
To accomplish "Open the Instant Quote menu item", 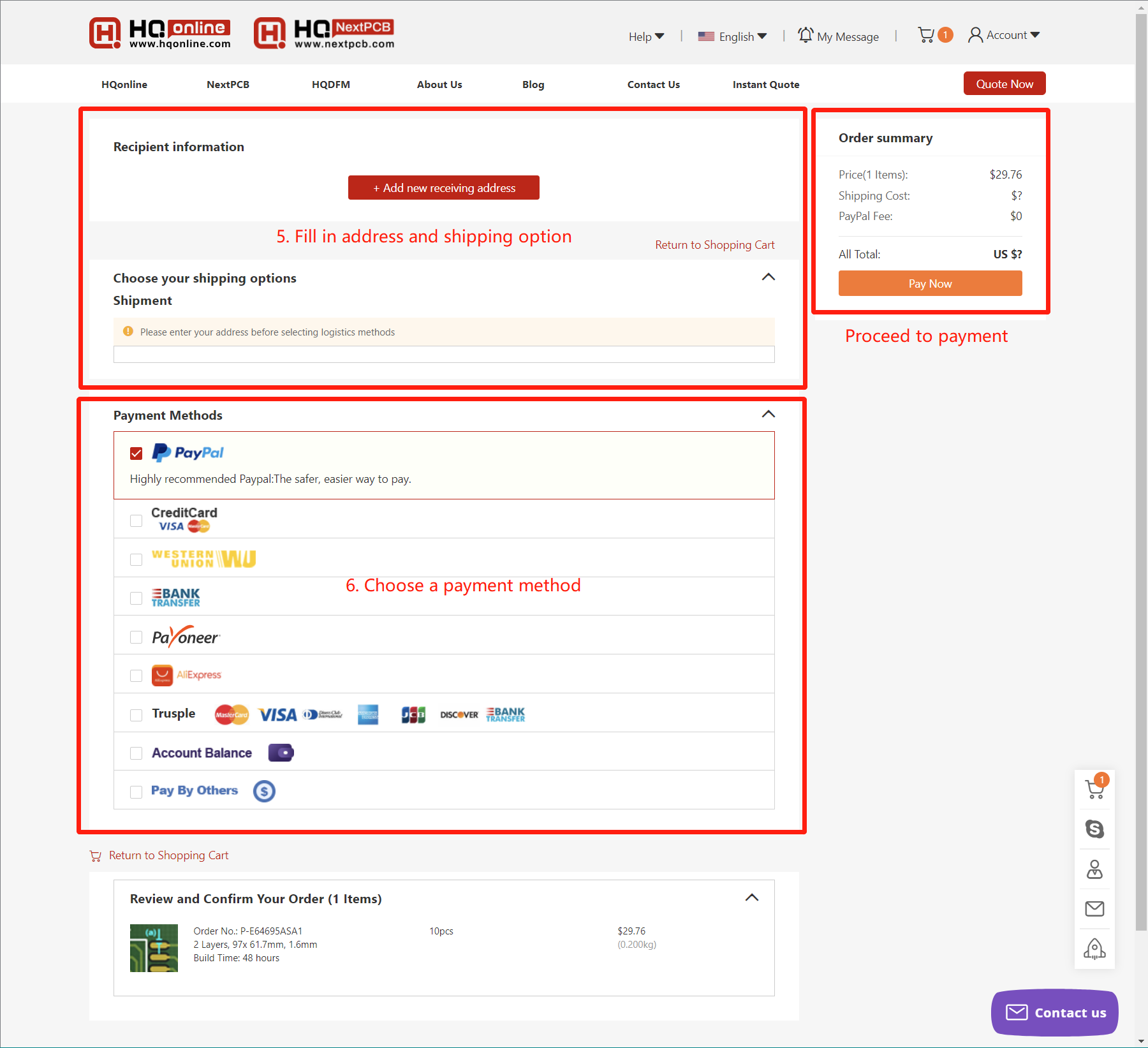I will [766, 84].
